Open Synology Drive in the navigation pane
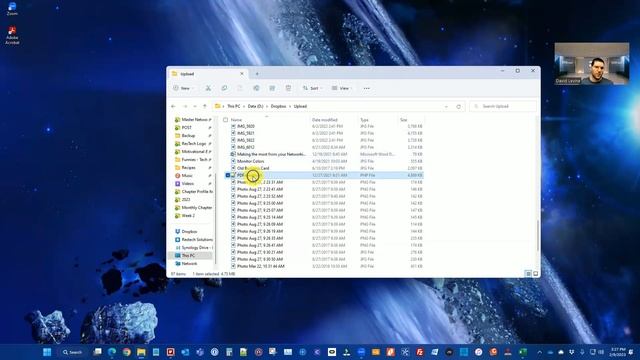 pos(193,247)
